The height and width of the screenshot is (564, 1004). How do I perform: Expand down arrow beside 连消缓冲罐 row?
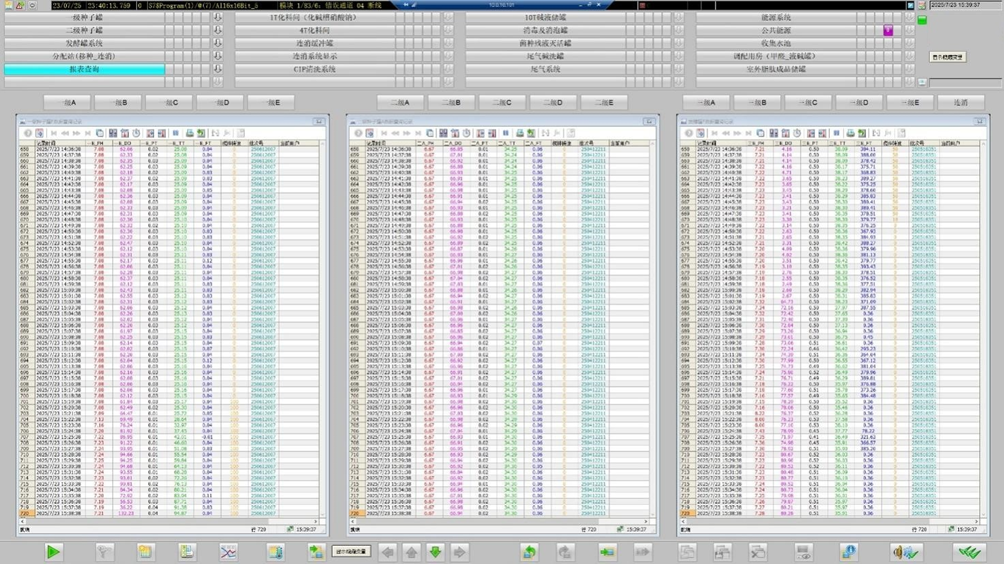(x=448, y=44)
